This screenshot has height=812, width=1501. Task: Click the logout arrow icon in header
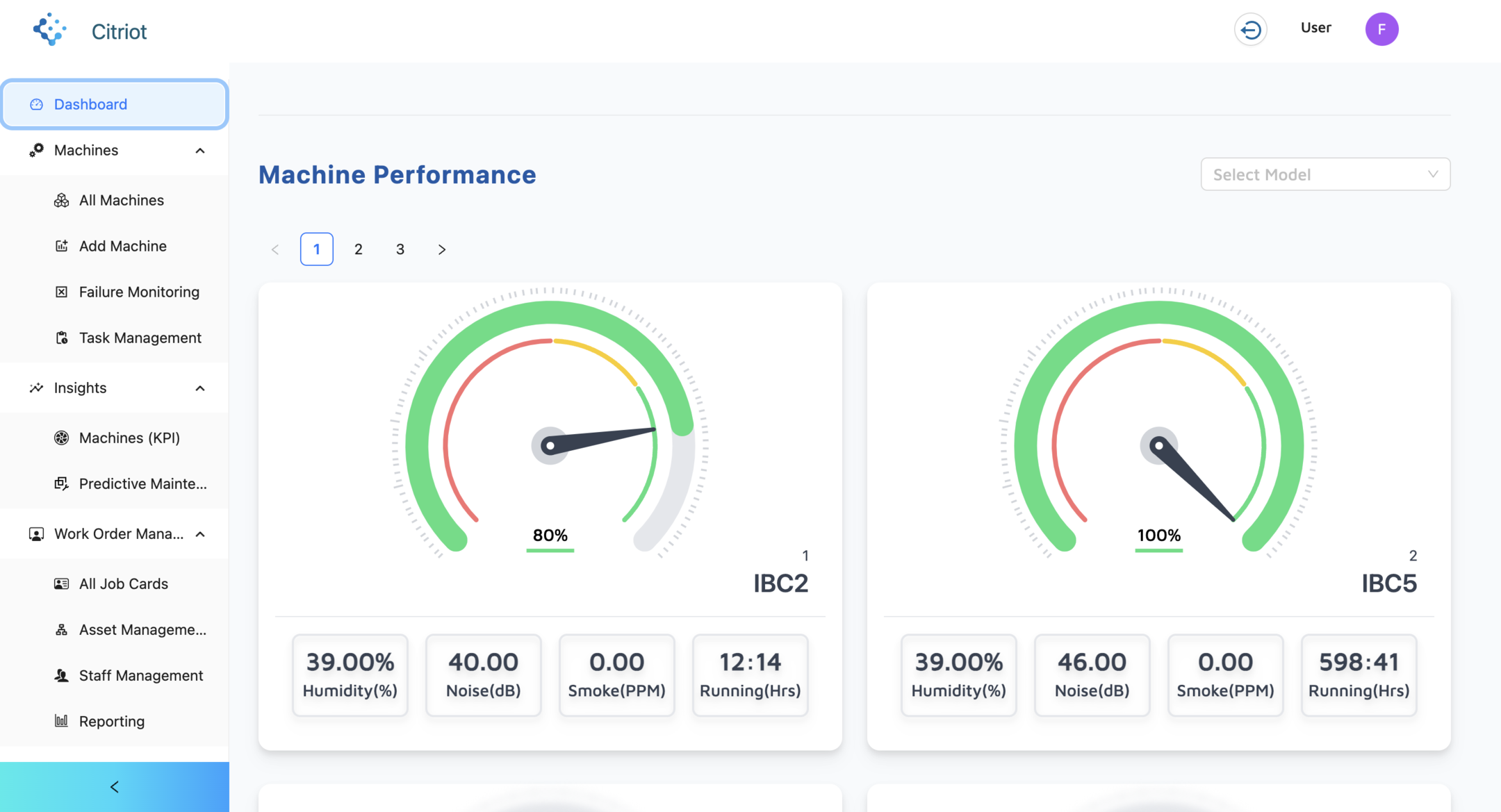click(x=1250, y=30)
